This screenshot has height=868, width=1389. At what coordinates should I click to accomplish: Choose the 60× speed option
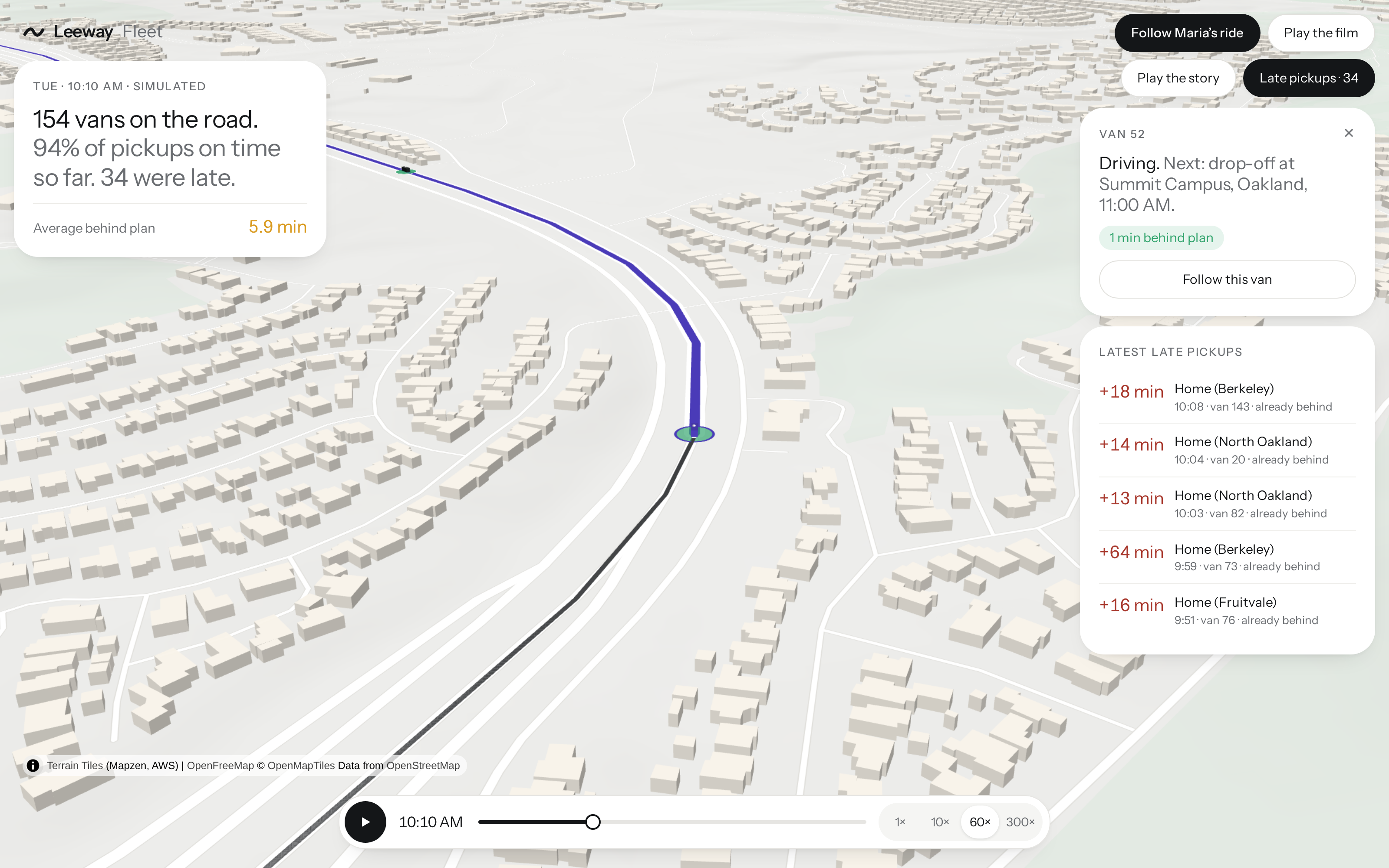click(980, 822)
